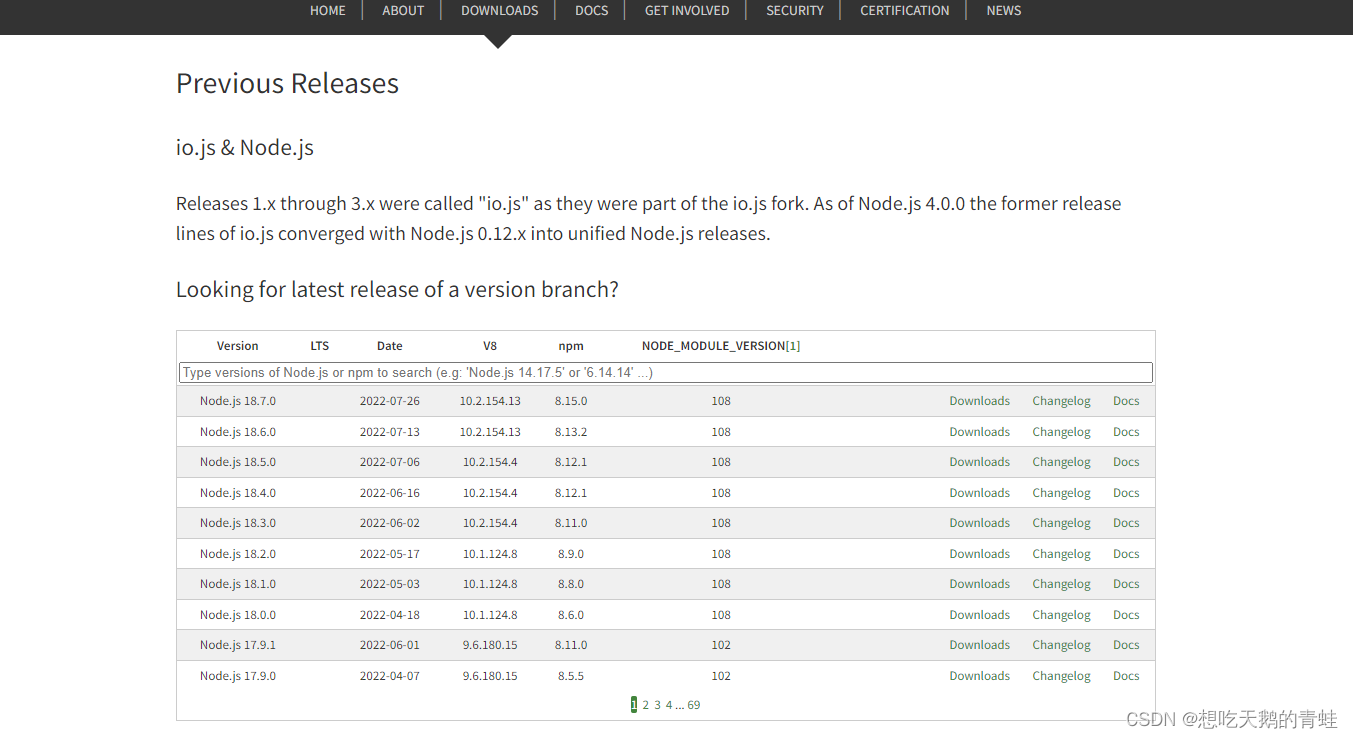View Changelog for Node.js 18.2.0

[x=1062, y=554]
